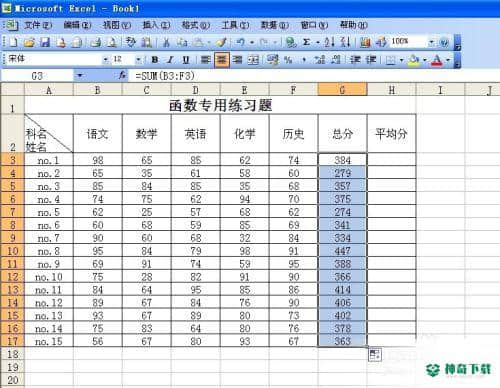Click the AutoSum sigma icon
The height and width of the screenshot is (388, 500).
(x=307, y=42)
